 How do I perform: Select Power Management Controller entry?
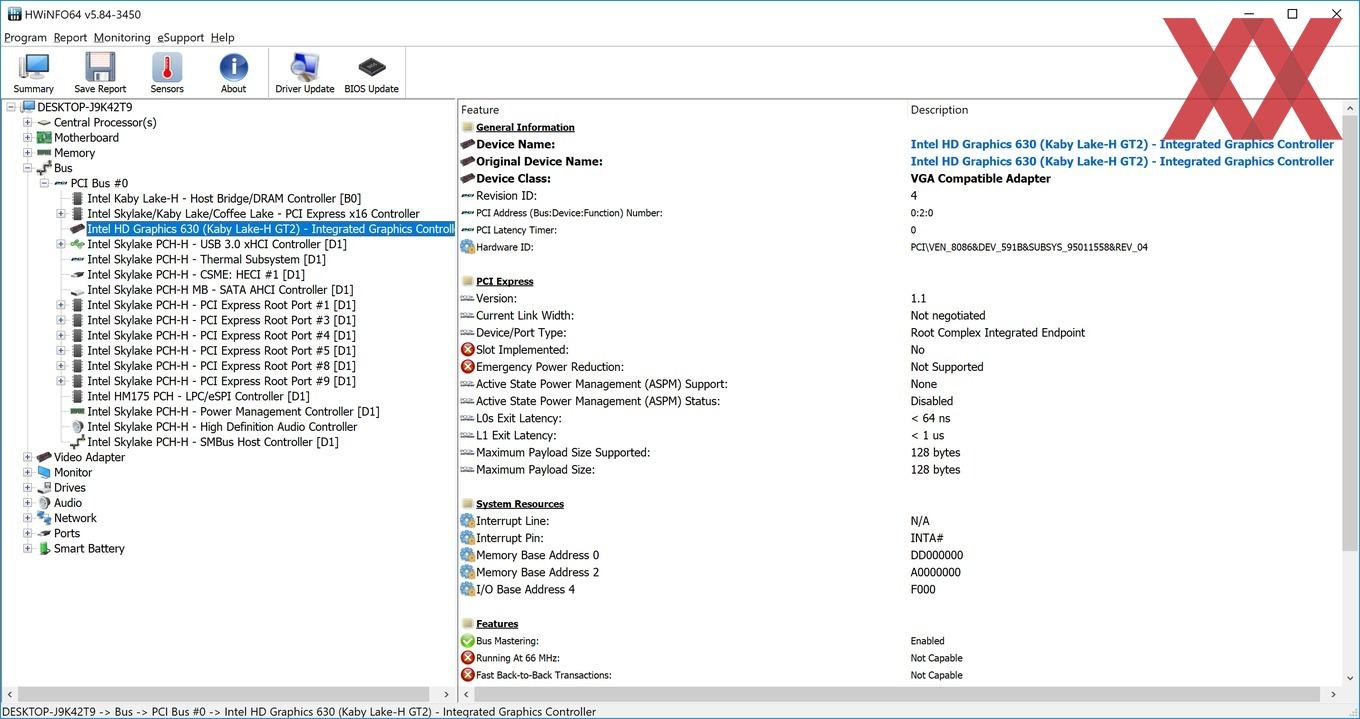point(233,411)
